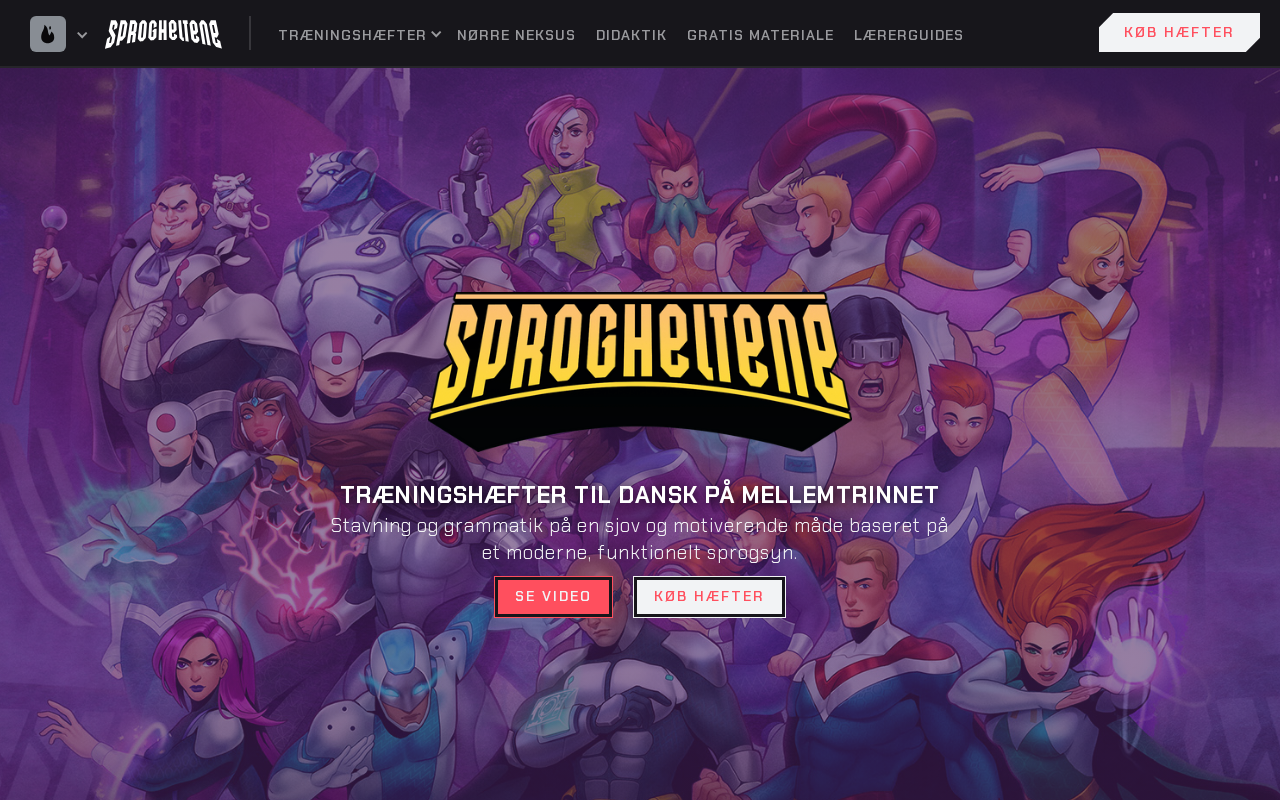1280x800 pixels.
Task: Click the white Sproghelte logo in navbar
Action: point(163,33)
